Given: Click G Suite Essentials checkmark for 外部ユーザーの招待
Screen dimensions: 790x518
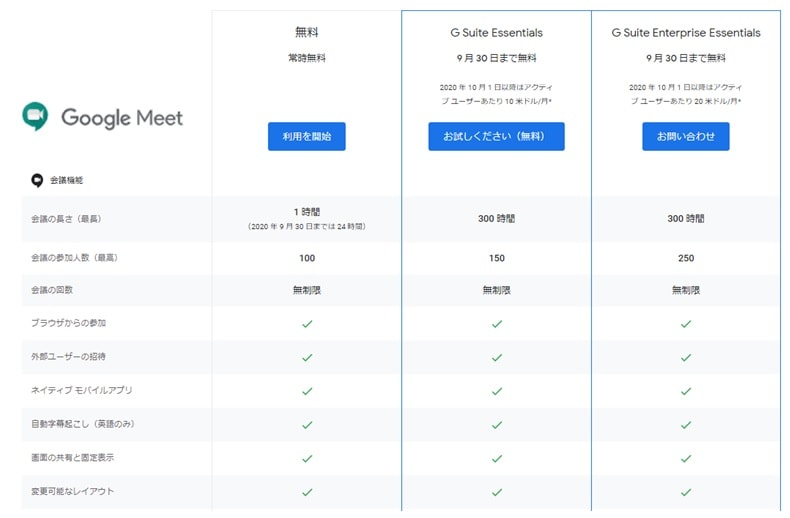Looking at the screenshot, I should coord(496,357).
